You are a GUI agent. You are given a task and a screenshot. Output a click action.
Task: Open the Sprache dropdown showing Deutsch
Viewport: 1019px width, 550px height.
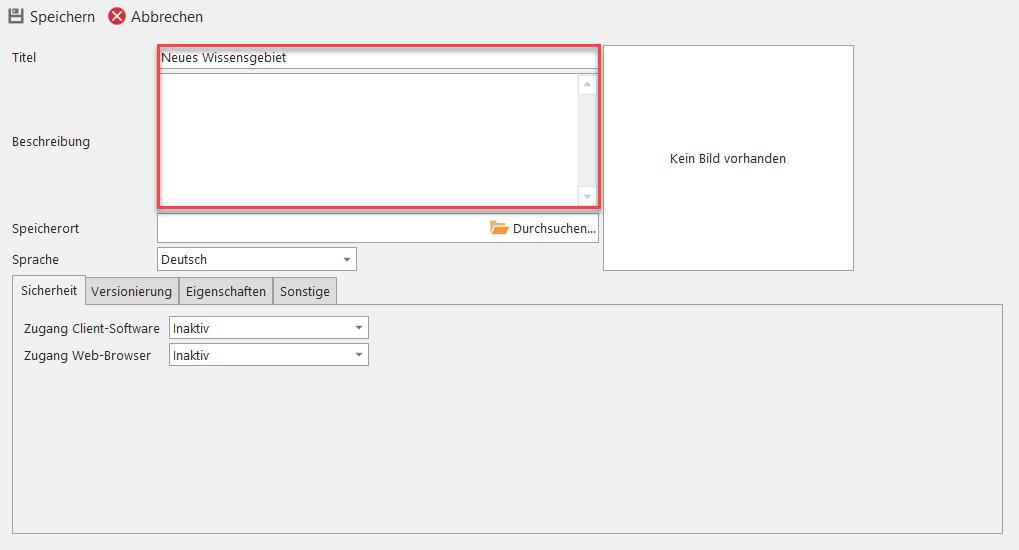pos(257,259)
